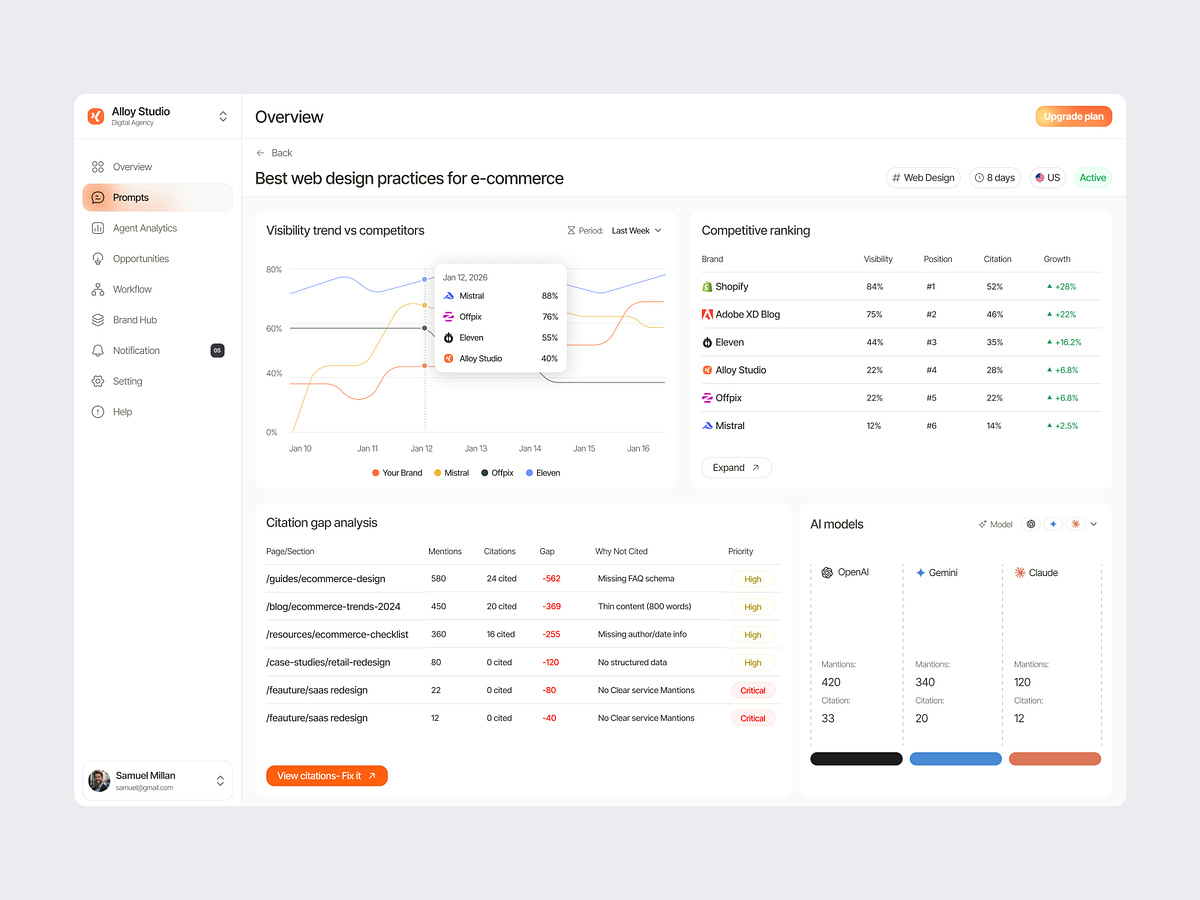Click the Jan 12 marker on the blue line

coord(425,280)
